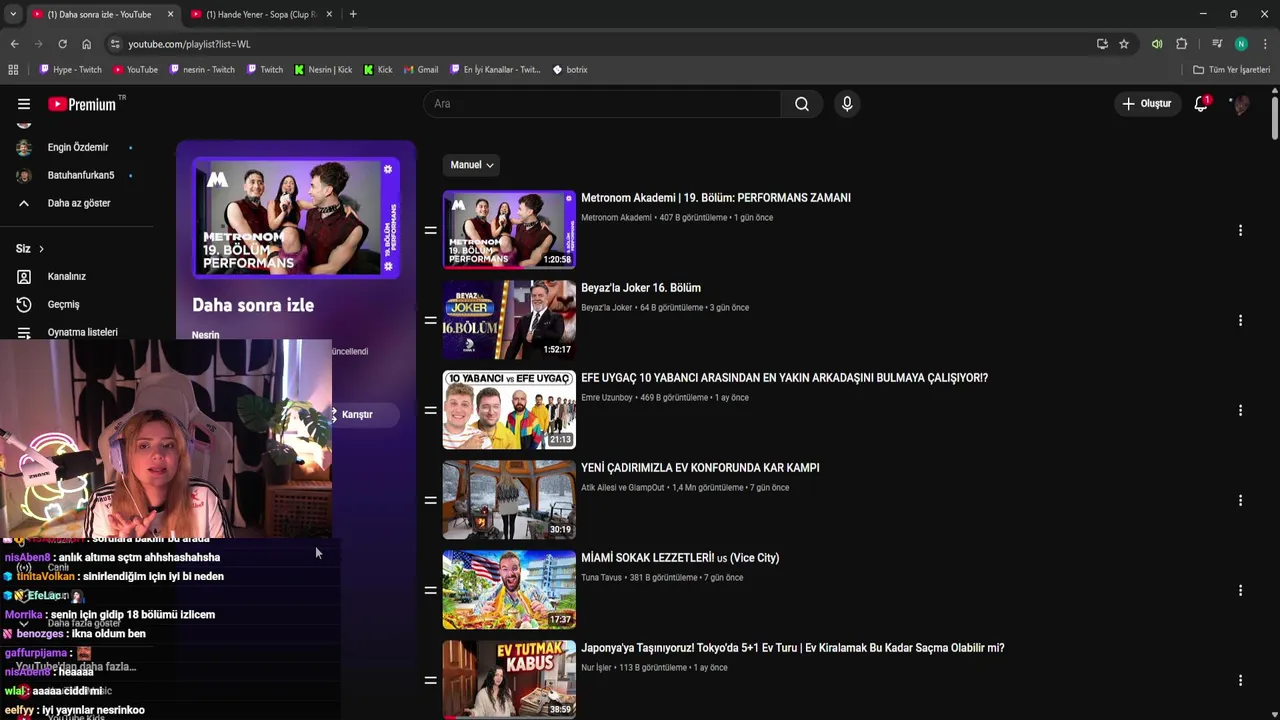Image resolution: width=1280 pixels, height=720 pixels.
Task: Open Emre Uzunboy channel name link
Action: click(607, 398)
